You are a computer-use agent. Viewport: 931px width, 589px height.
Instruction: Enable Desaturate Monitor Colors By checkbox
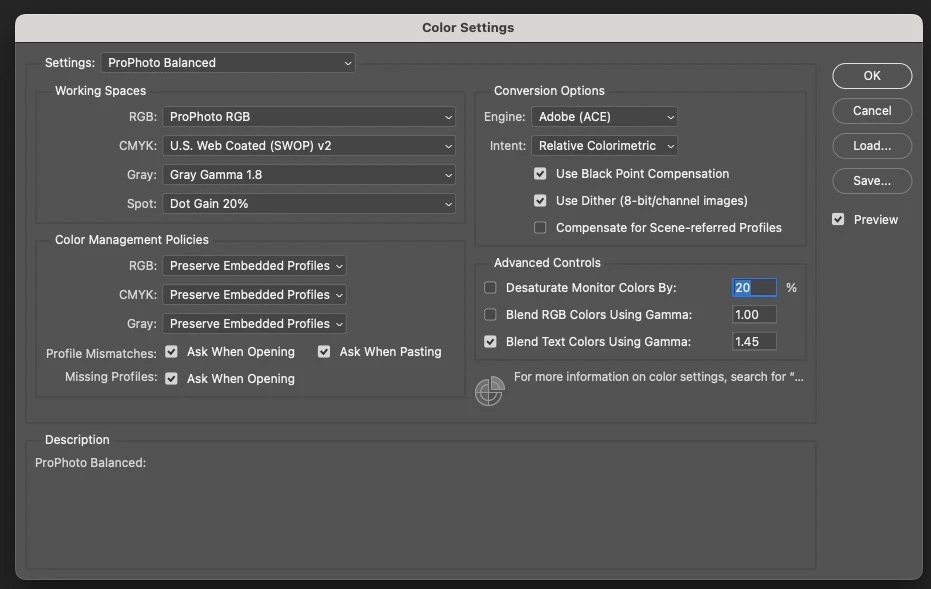tap(490, 288)
